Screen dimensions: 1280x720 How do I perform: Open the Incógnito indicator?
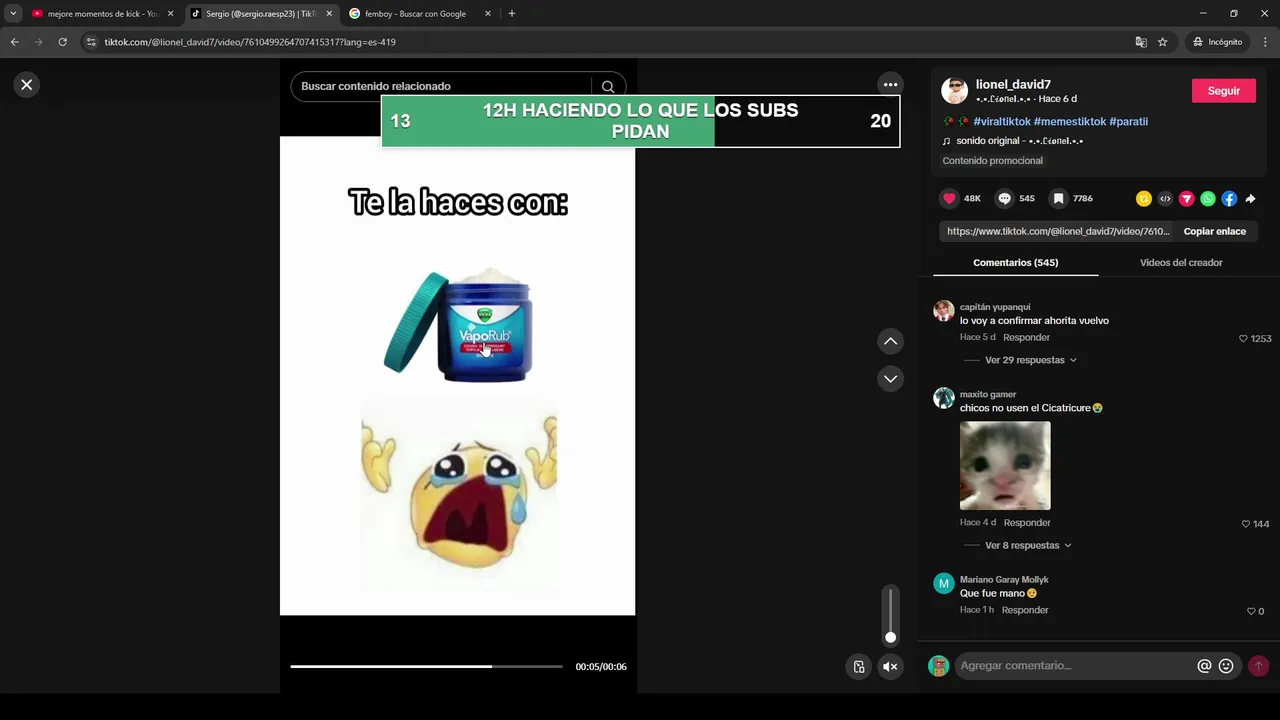tap(1218, 42)
